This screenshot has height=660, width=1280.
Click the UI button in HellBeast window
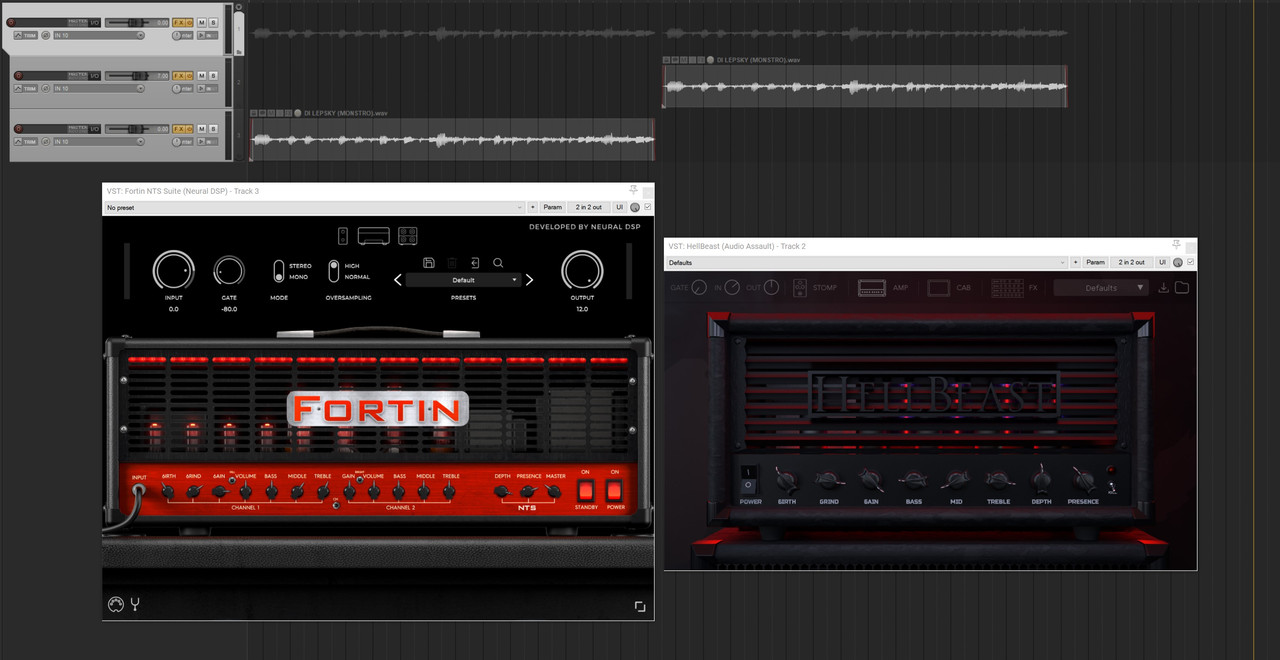pyautogui.click(x=1162, y=262)
